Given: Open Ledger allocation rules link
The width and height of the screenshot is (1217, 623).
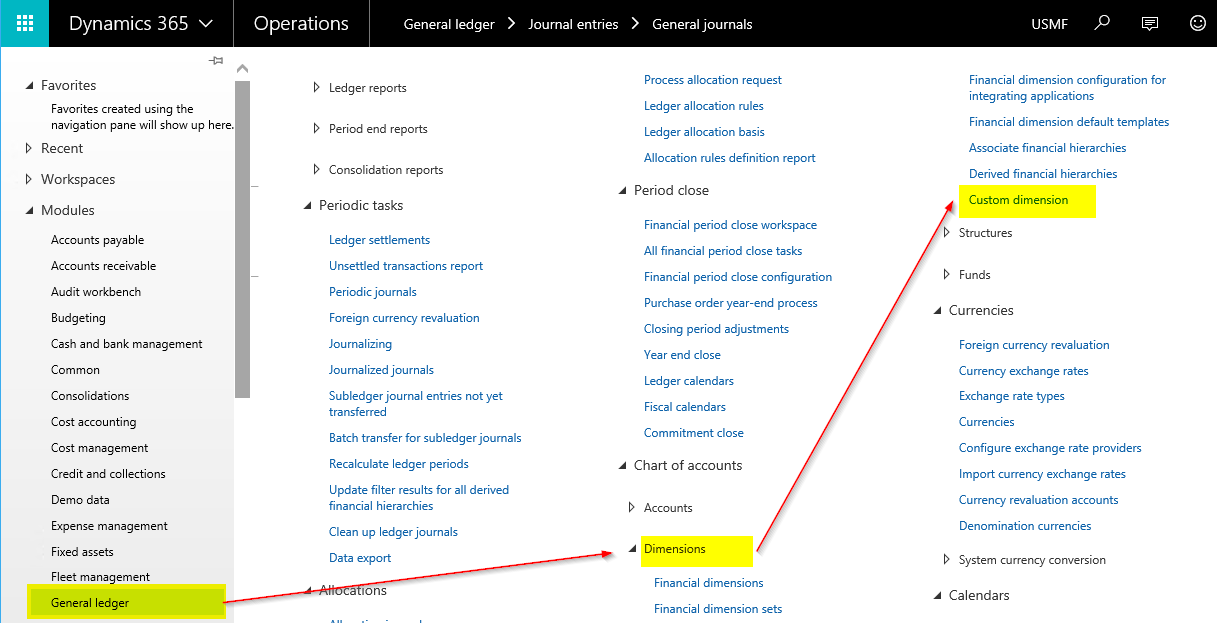Looking at the screenshot, I should pos(704,106).
